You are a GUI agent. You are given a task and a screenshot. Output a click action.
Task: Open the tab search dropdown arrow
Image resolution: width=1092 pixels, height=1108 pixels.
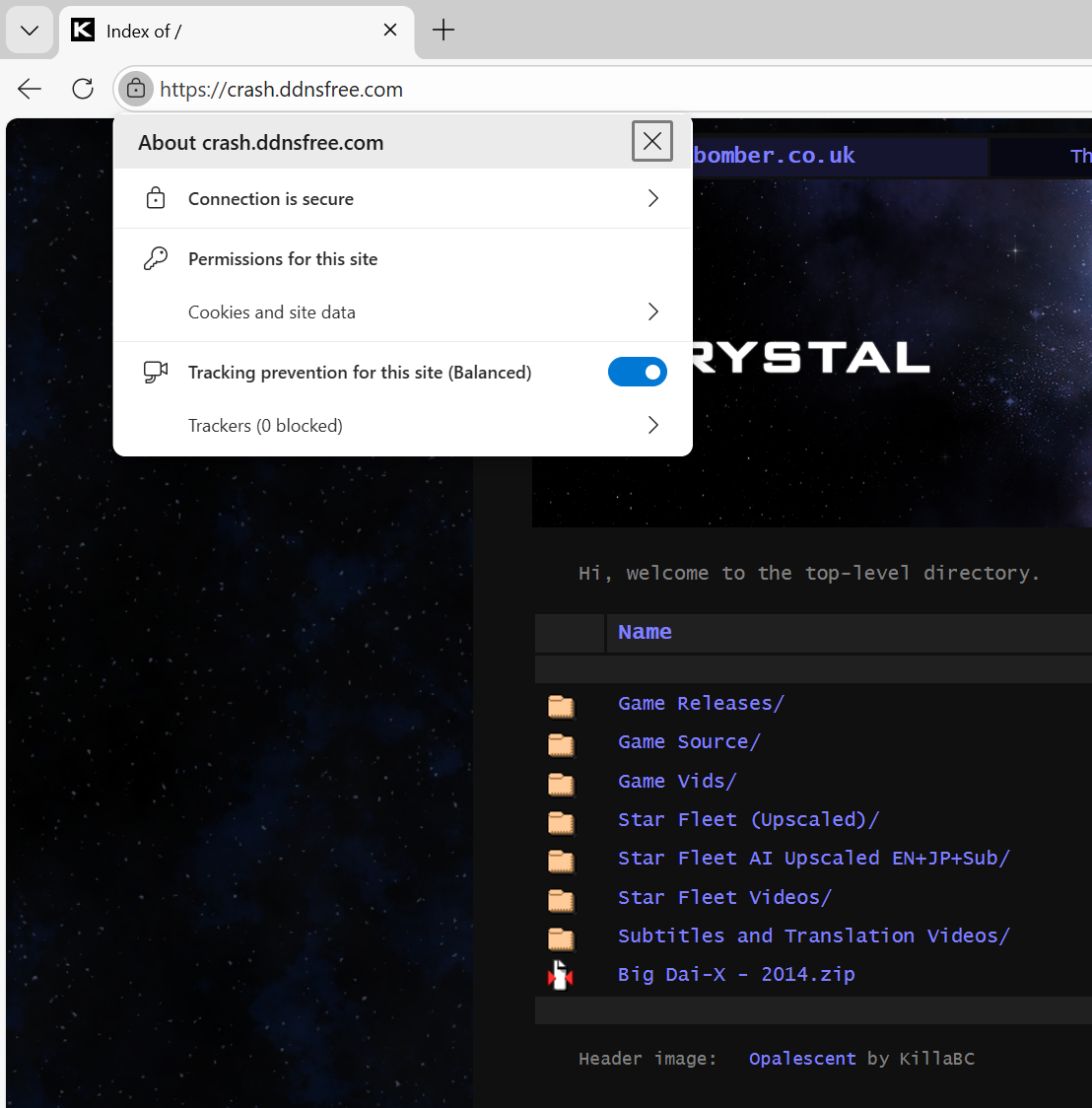coord(30,31)
